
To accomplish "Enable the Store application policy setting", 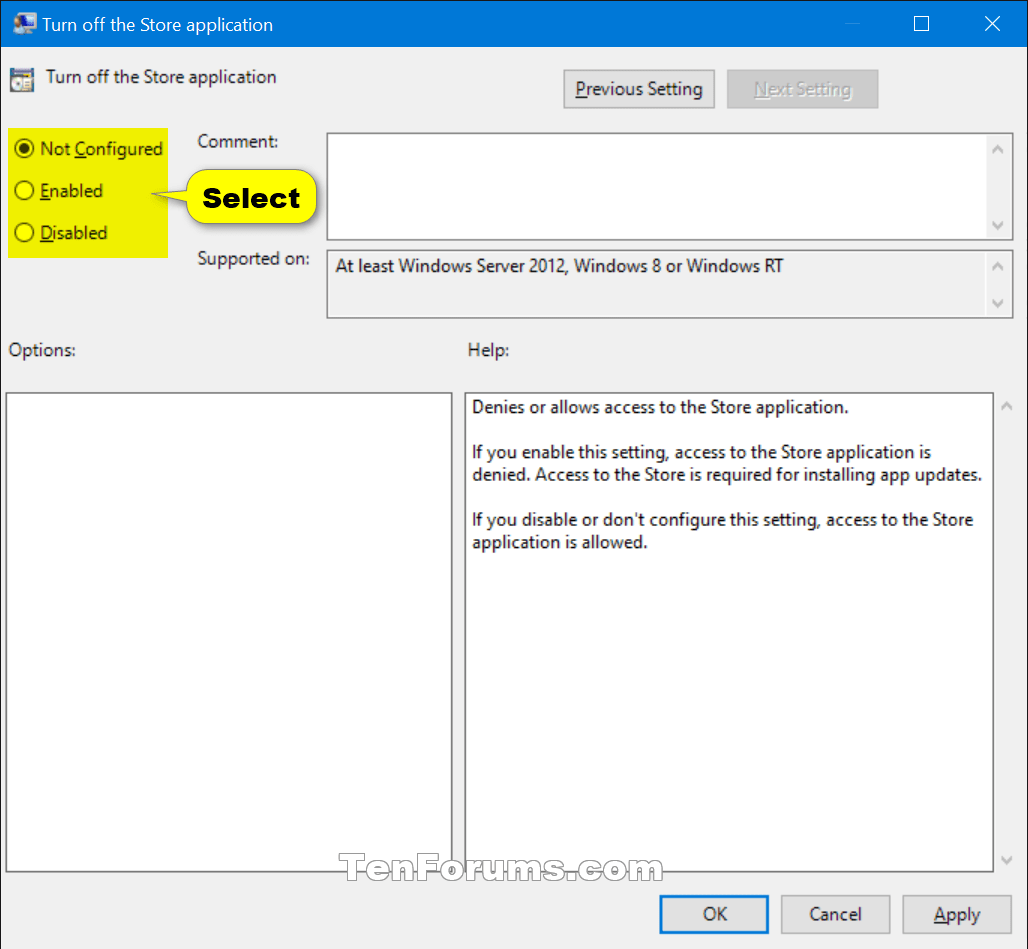I will click(x=25, y=190).
